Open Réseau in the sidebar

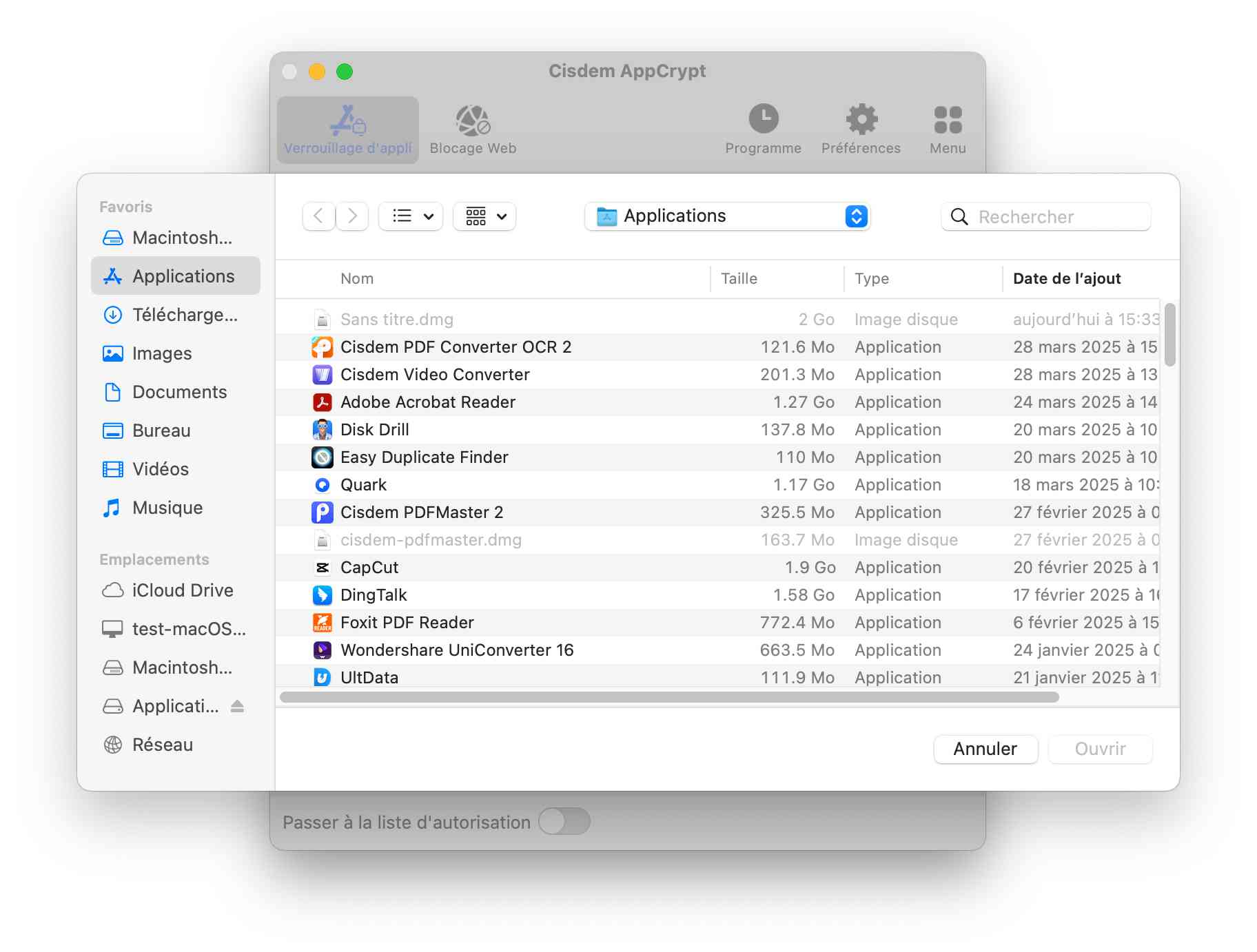pyautogui.click(x=176, y=745)
